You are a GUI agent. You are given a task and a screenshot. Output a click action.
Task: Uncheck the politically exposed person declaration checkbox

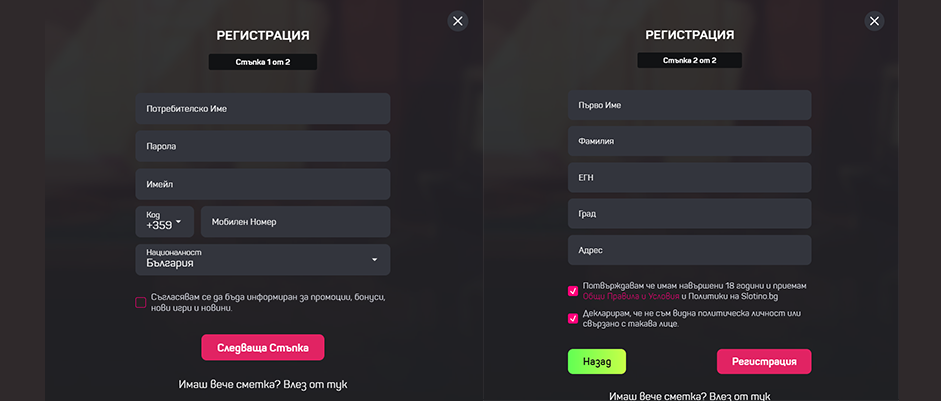(573, 319)
